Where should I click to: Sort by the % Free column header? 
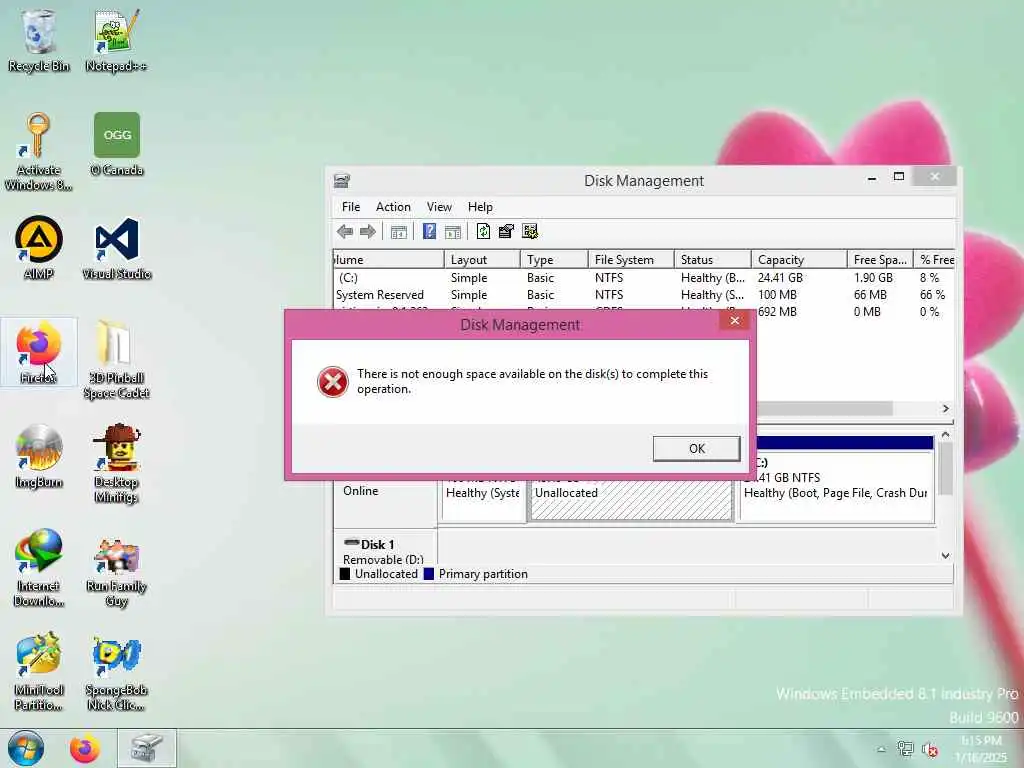935,259
